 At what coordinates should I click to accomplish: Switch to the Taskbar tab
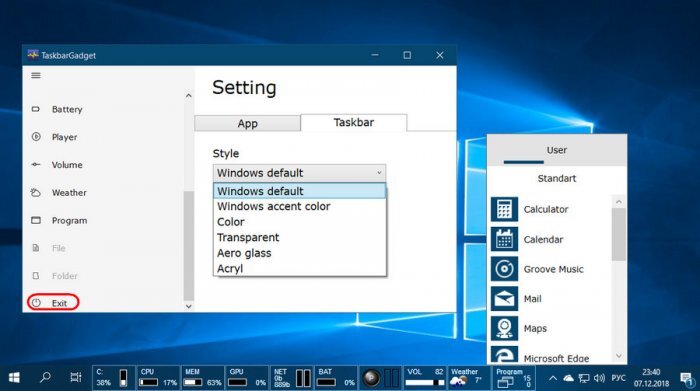(354, 122)
